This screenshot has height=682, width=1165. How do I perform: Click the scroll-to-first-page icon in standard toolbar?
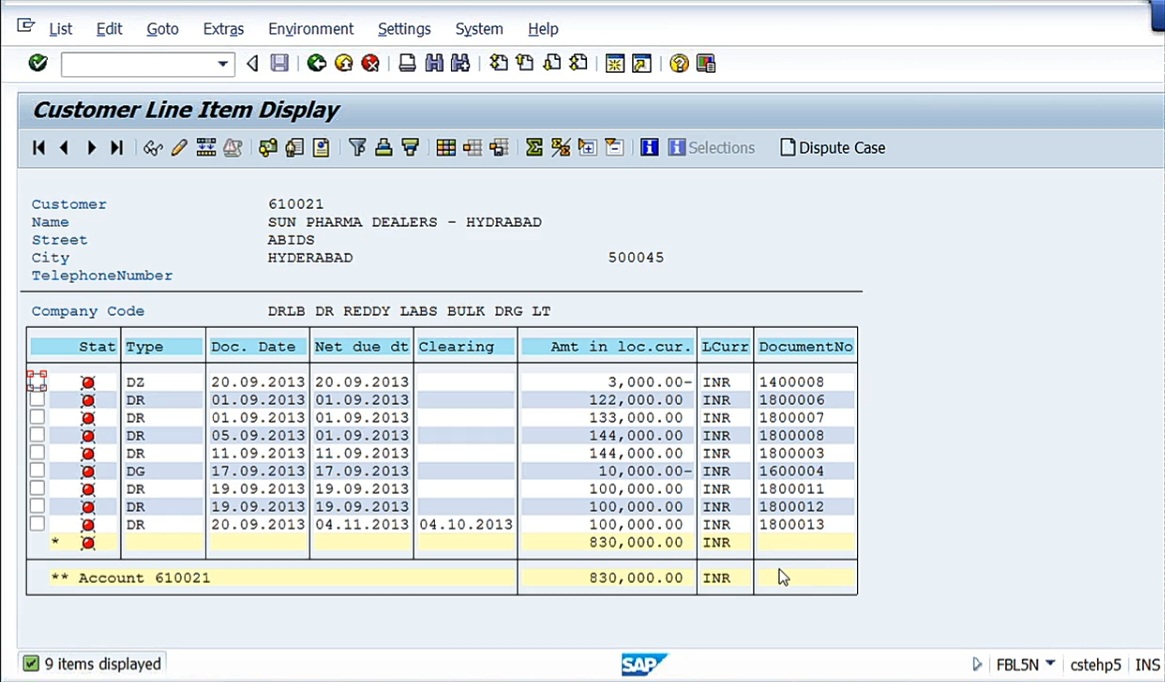[499, 63]
